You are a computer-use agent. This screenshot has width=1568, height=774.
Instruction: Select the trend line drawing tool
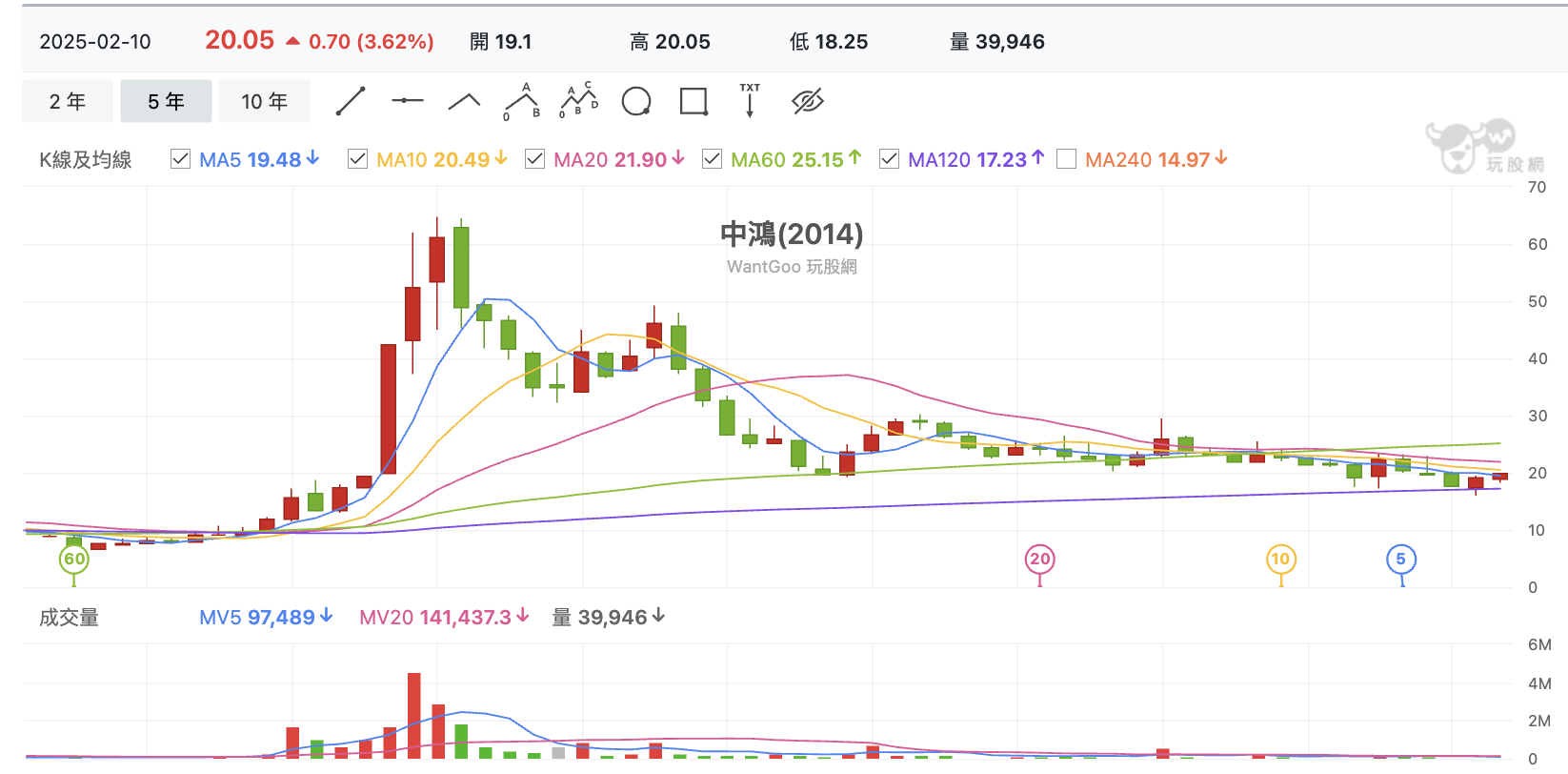tap(351, 101)
